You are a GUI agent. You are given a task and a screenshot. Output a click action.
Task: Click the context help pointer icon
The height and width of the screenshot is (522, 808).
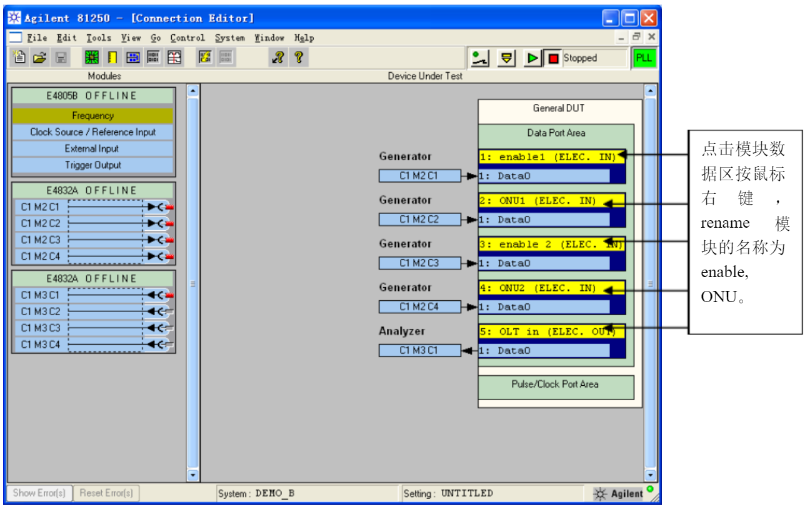279,58
